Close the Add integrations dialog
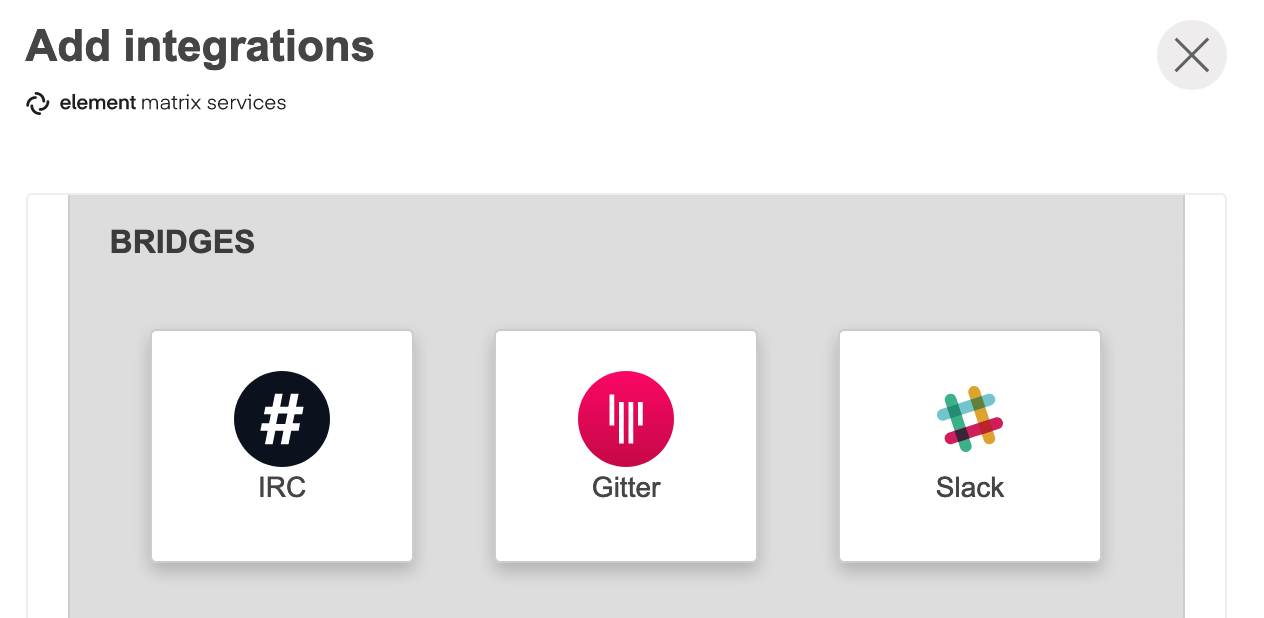This screenshot has height=618, width=1264. click(x=1192, y=55)
